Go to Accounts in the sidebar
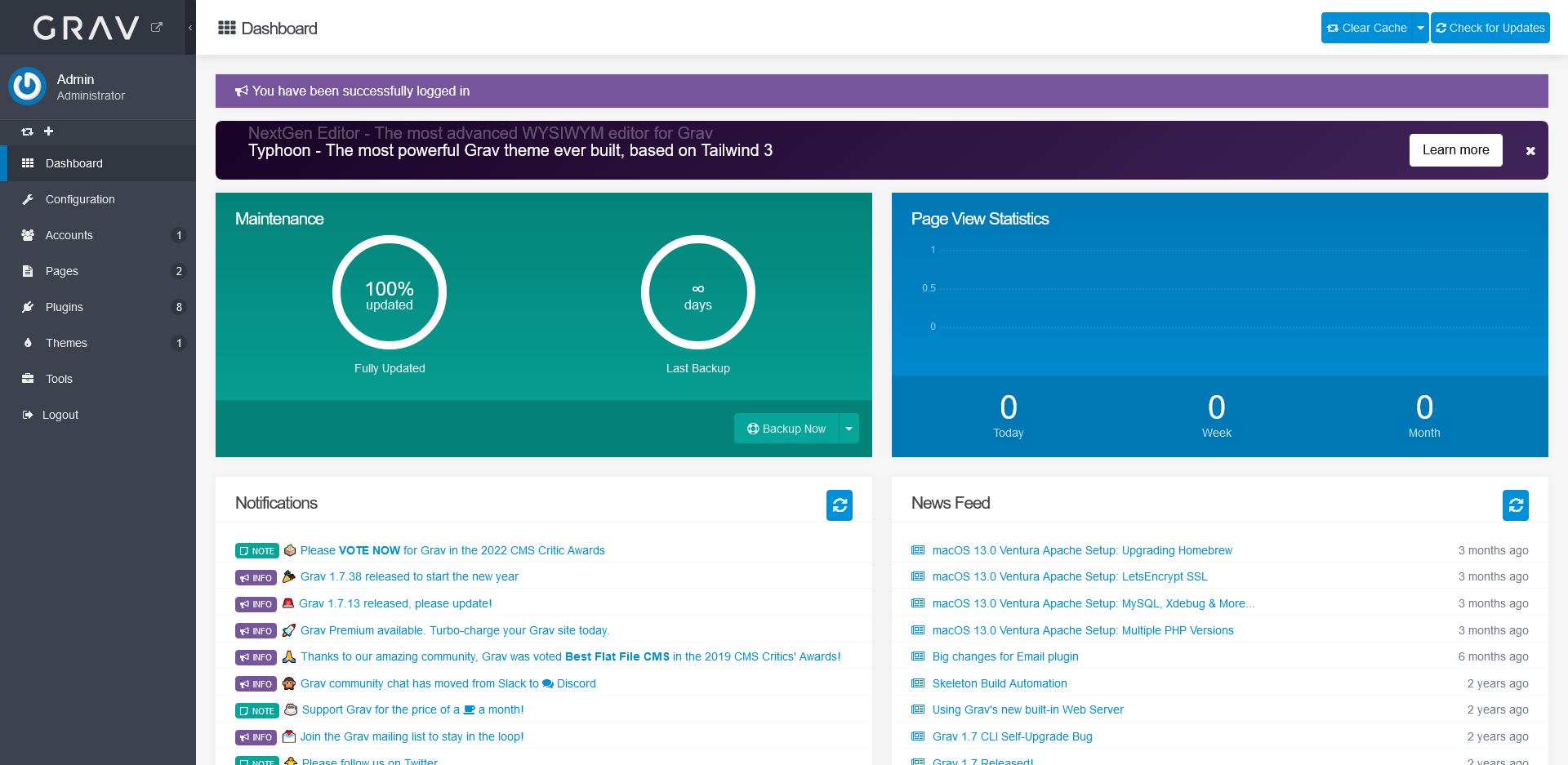Viewport: 1568px width, 765px height. (x=98, y=235)
